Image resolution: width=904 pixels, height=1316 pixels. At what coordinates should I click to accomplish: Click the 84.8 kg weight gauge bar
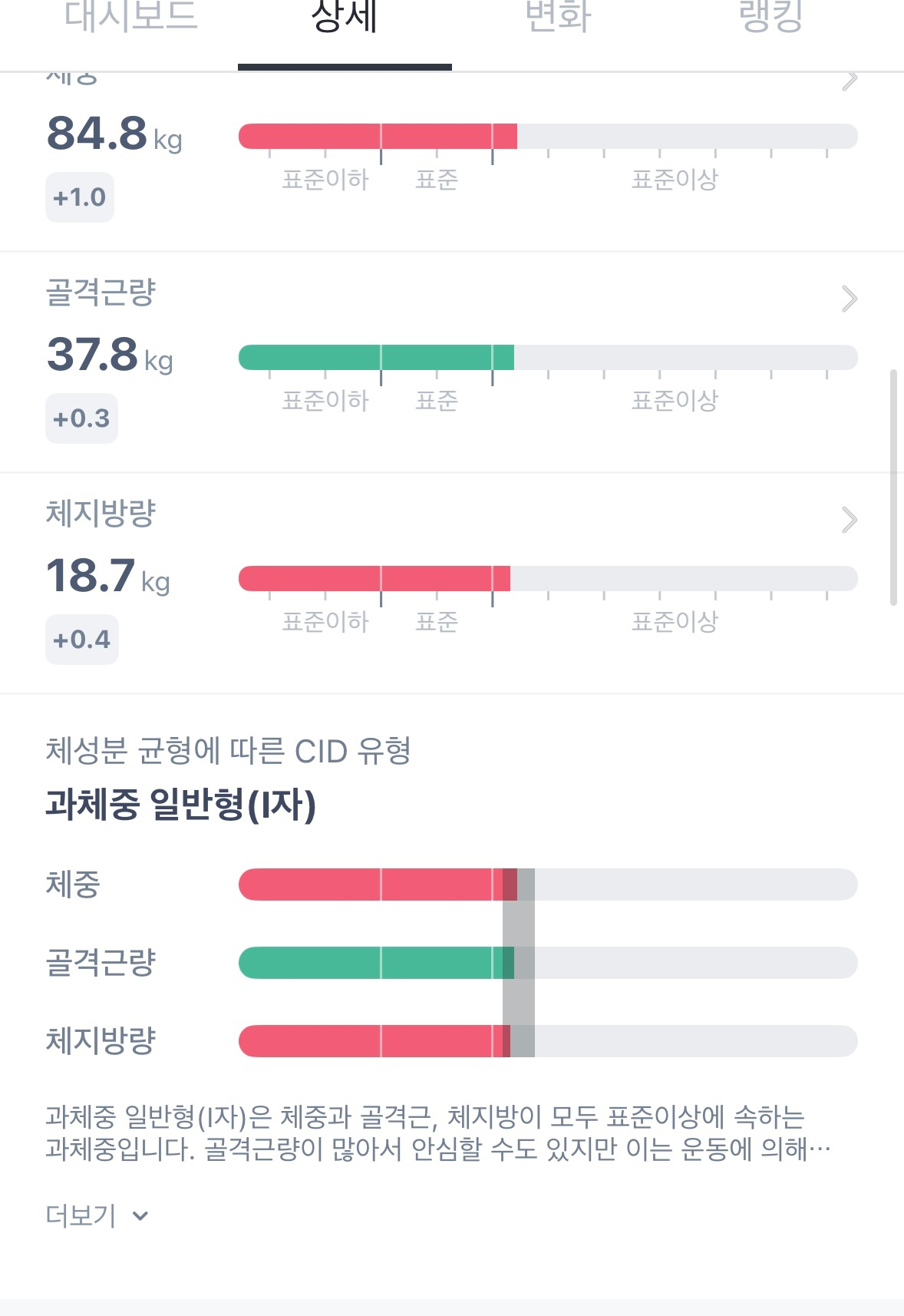[548, 137]
